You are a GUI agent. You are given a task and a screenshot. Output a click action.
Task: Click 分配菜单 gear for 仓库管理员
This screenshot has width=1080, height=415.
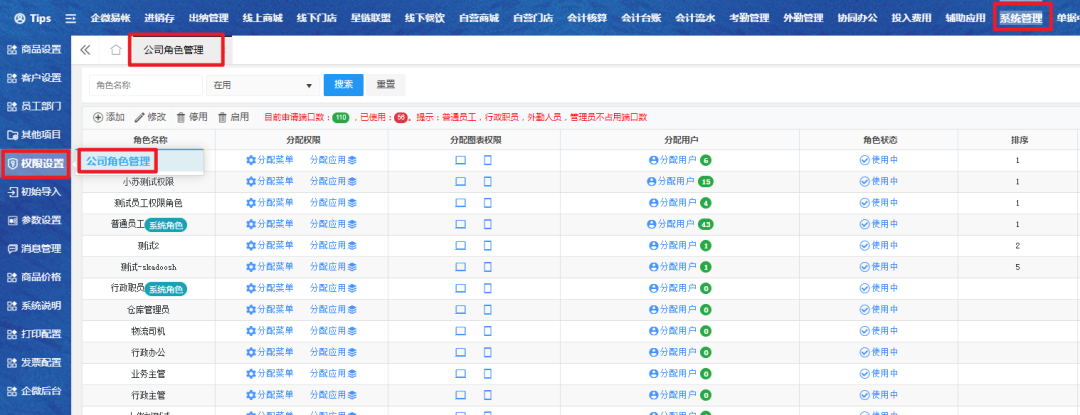251,309
